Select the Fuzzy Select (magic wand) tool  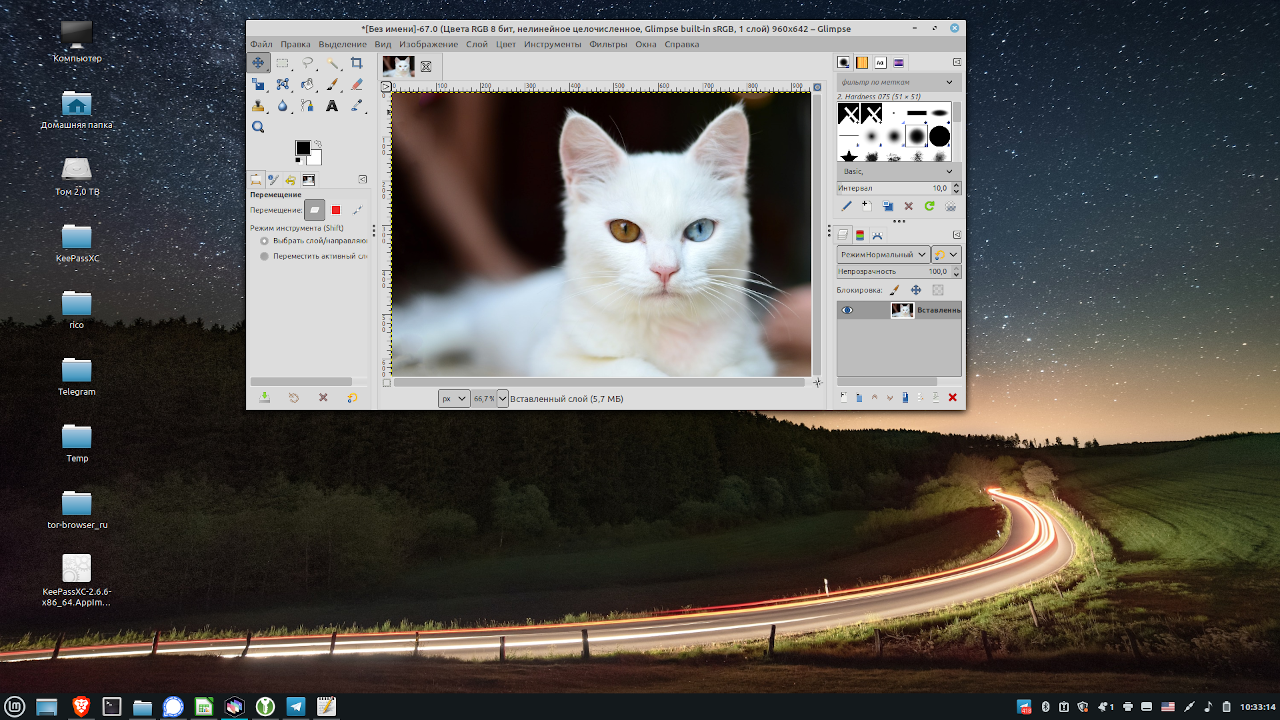click(x=334, y=62)
